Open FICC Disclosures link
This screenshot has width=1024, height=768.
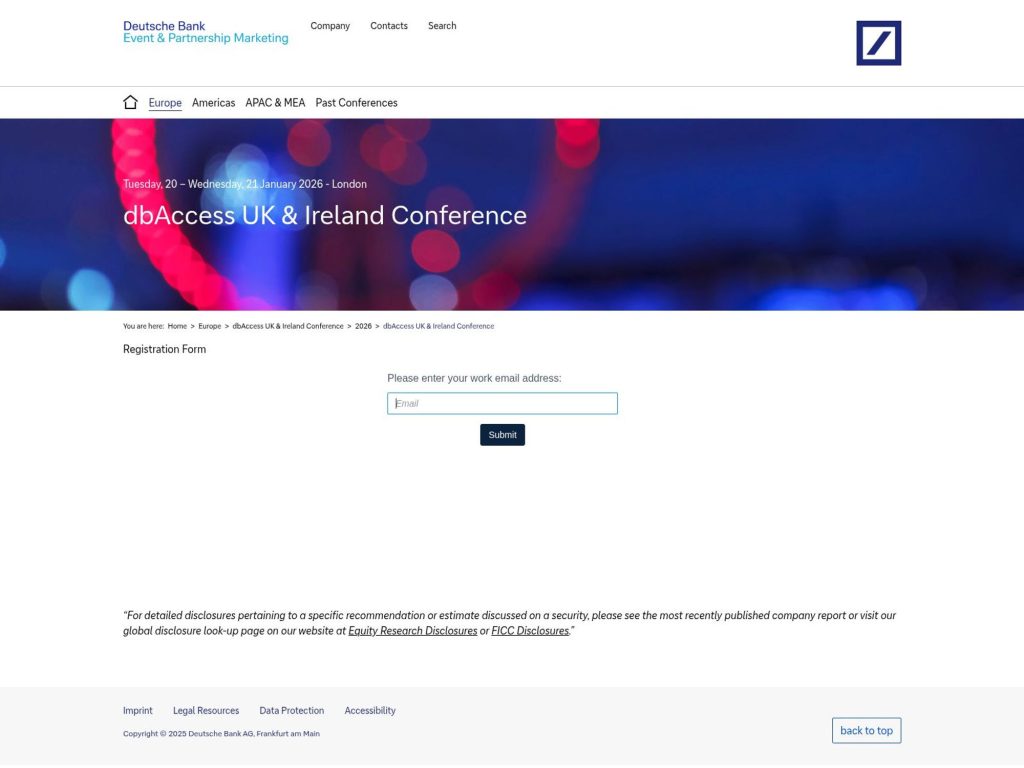click(x=529, y=630)
